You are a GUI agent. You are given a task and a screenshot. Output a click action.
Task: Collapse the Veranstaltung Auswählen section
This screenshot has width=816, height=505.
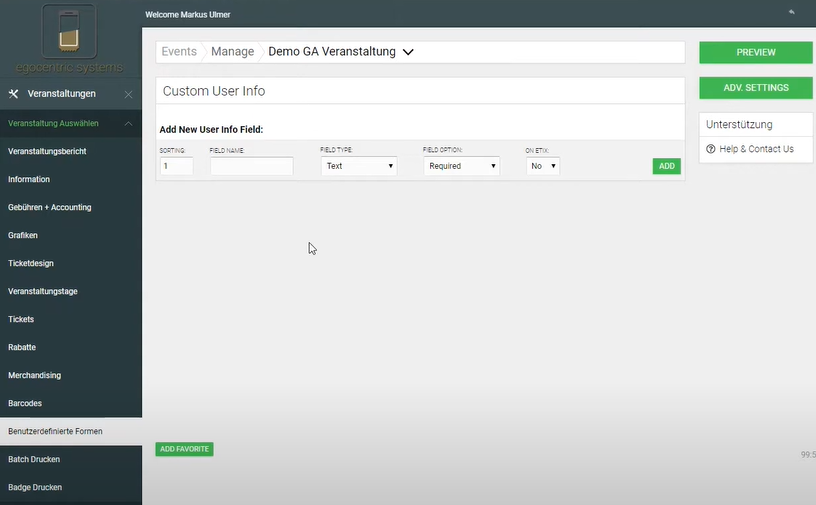(x=127, y=124)
